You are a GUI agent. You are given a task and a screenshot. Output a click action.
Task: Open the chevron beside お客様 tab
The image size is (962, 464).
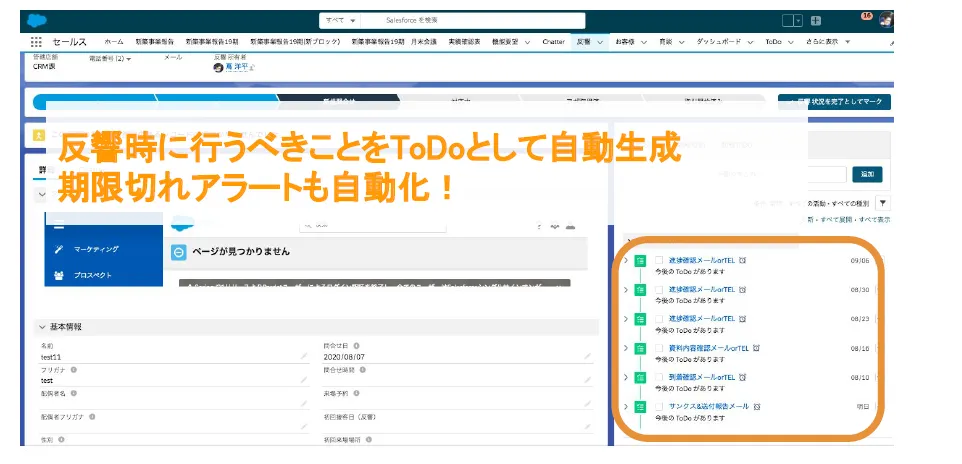644,42
